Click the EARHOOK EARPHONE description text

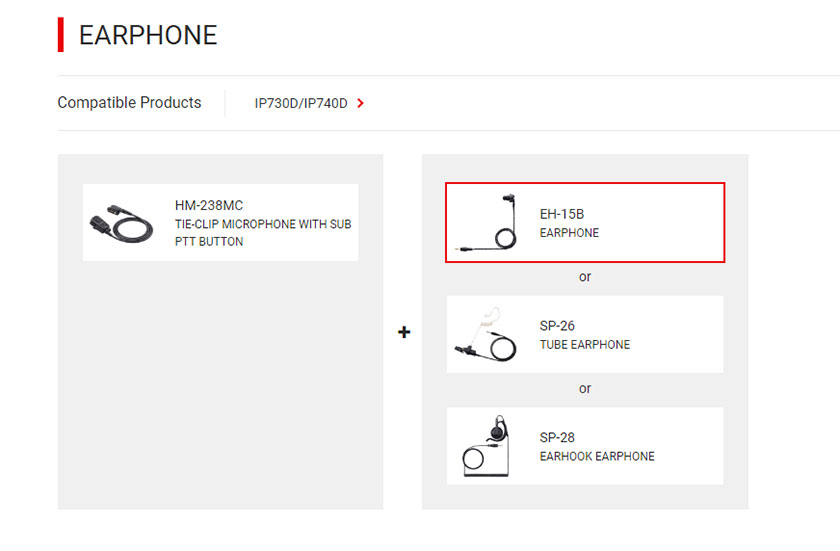597,457
